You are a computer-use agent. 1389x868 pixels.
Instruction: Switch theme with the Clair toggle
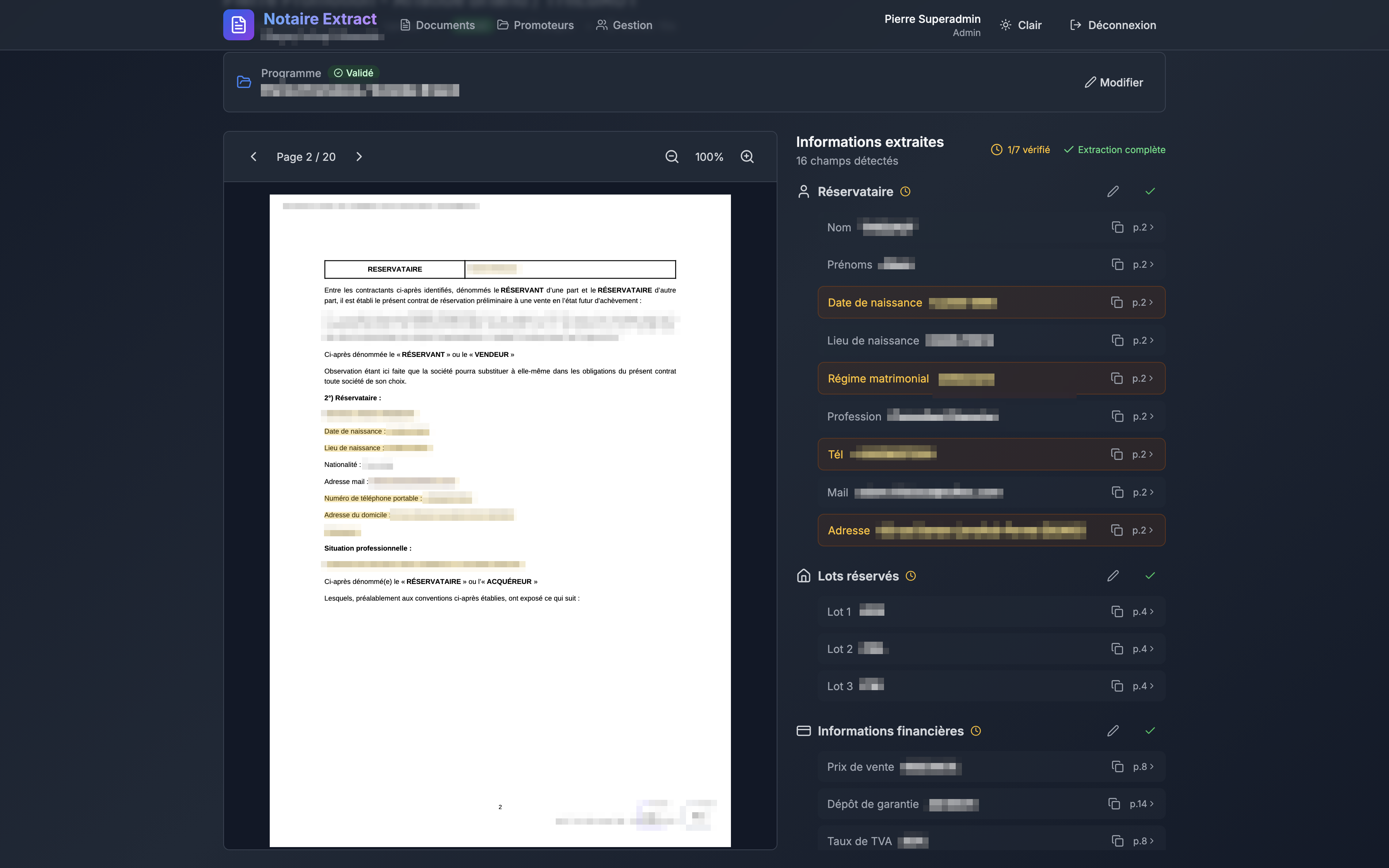point(1020,25)
